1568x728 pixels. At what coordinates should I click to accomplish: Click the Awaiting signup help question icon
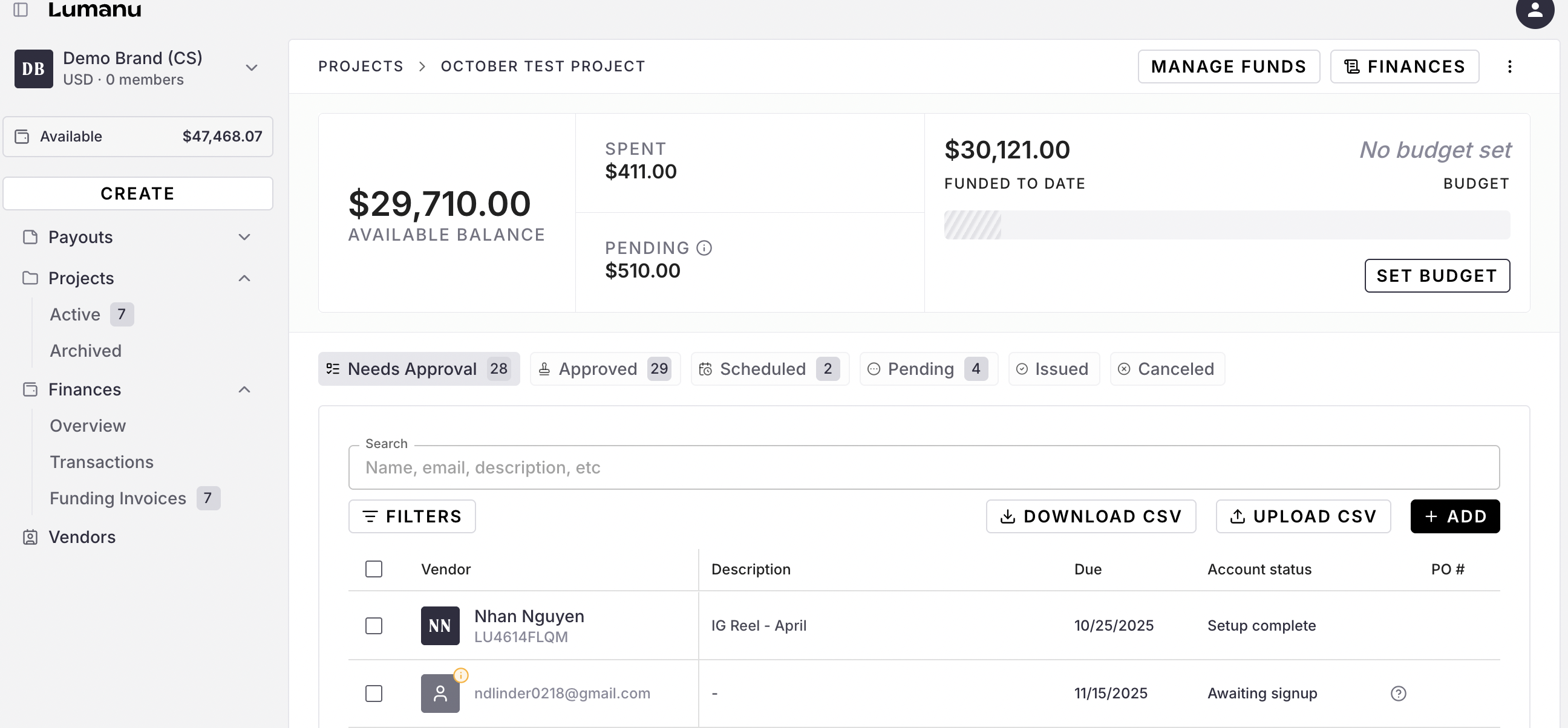pyautogui.click(x=1398, y=694)
